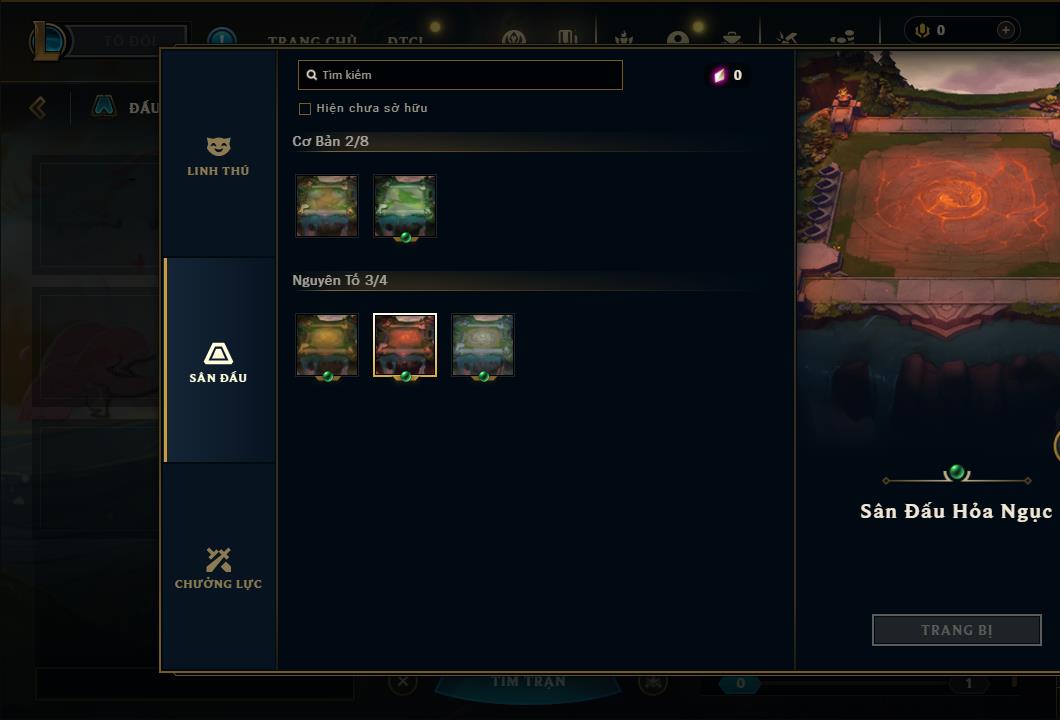Switch to the Chưởng Lực tab
The height and width of the screenshot is (720, 1060).
pyautogui.click(x=218, y=568)
